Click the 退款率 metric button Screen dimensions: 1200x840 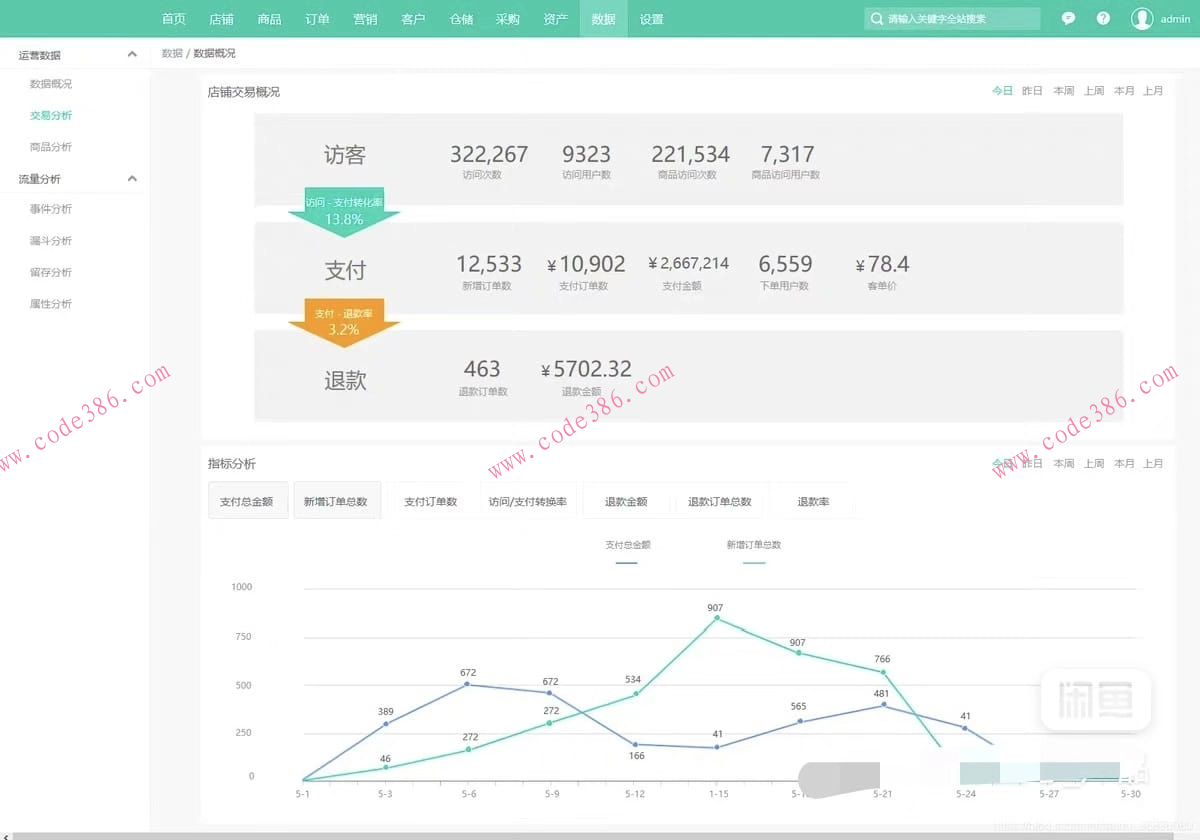click(812, 501)
